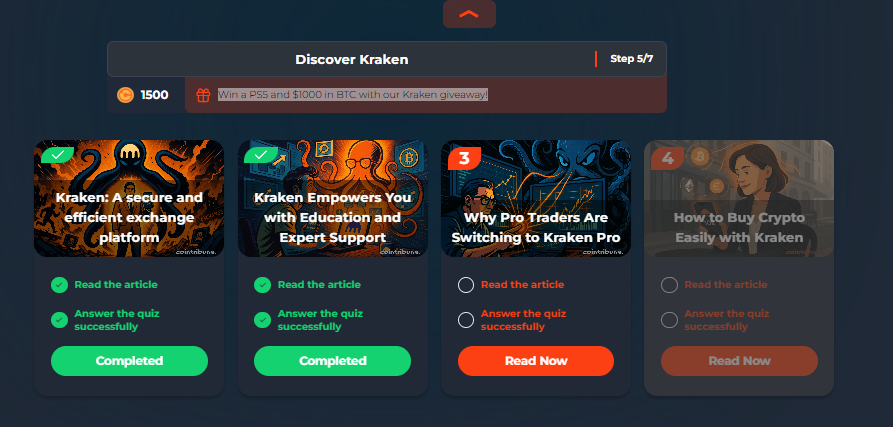The height and width of the screenshot is (427, 893).
Task: Click checked 'Read the article' icon on first card
Action: click(59, 285)
